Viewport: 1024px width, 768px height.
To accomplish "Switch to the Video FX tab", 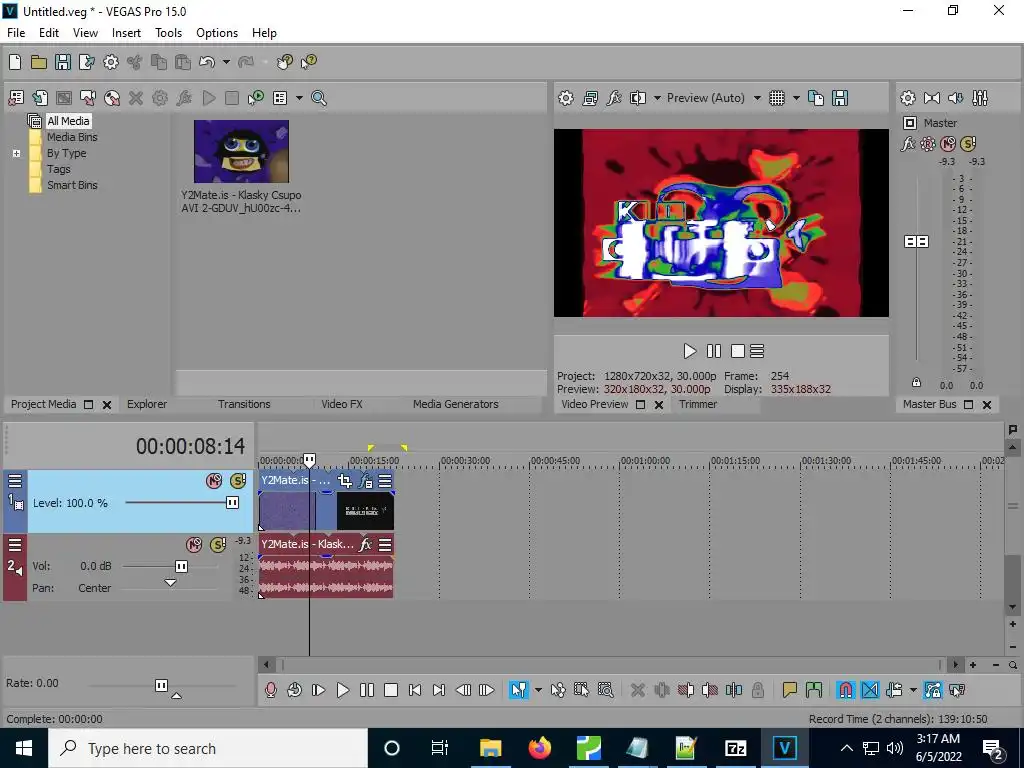I will pos(342,404).
